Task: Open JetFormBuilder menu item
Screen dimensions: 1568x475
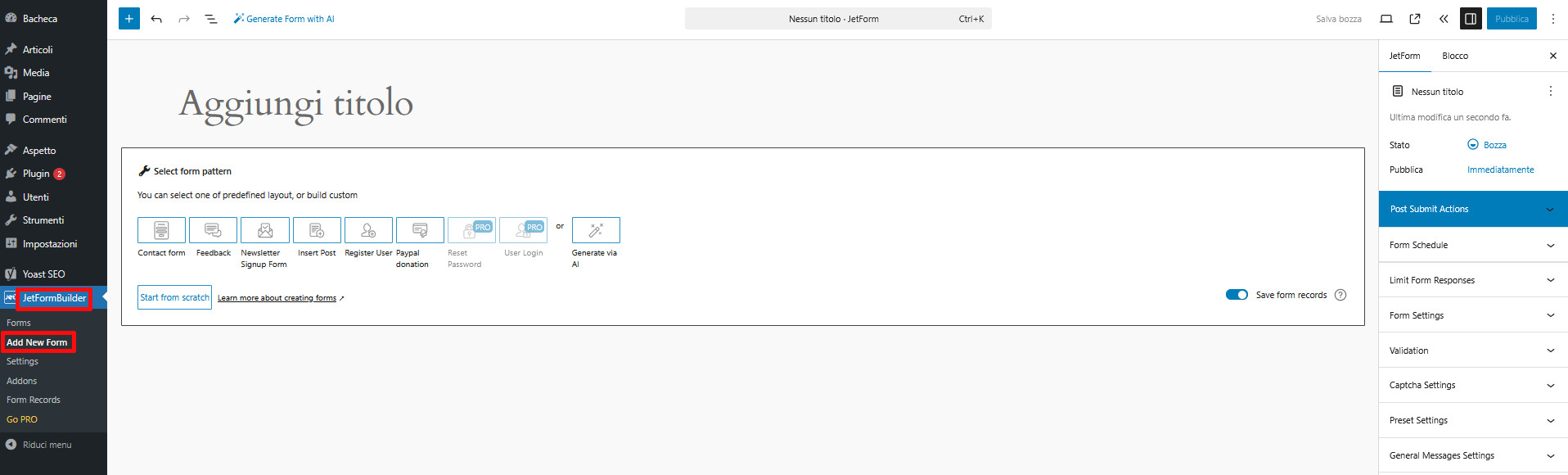Action: coord(53,298)
